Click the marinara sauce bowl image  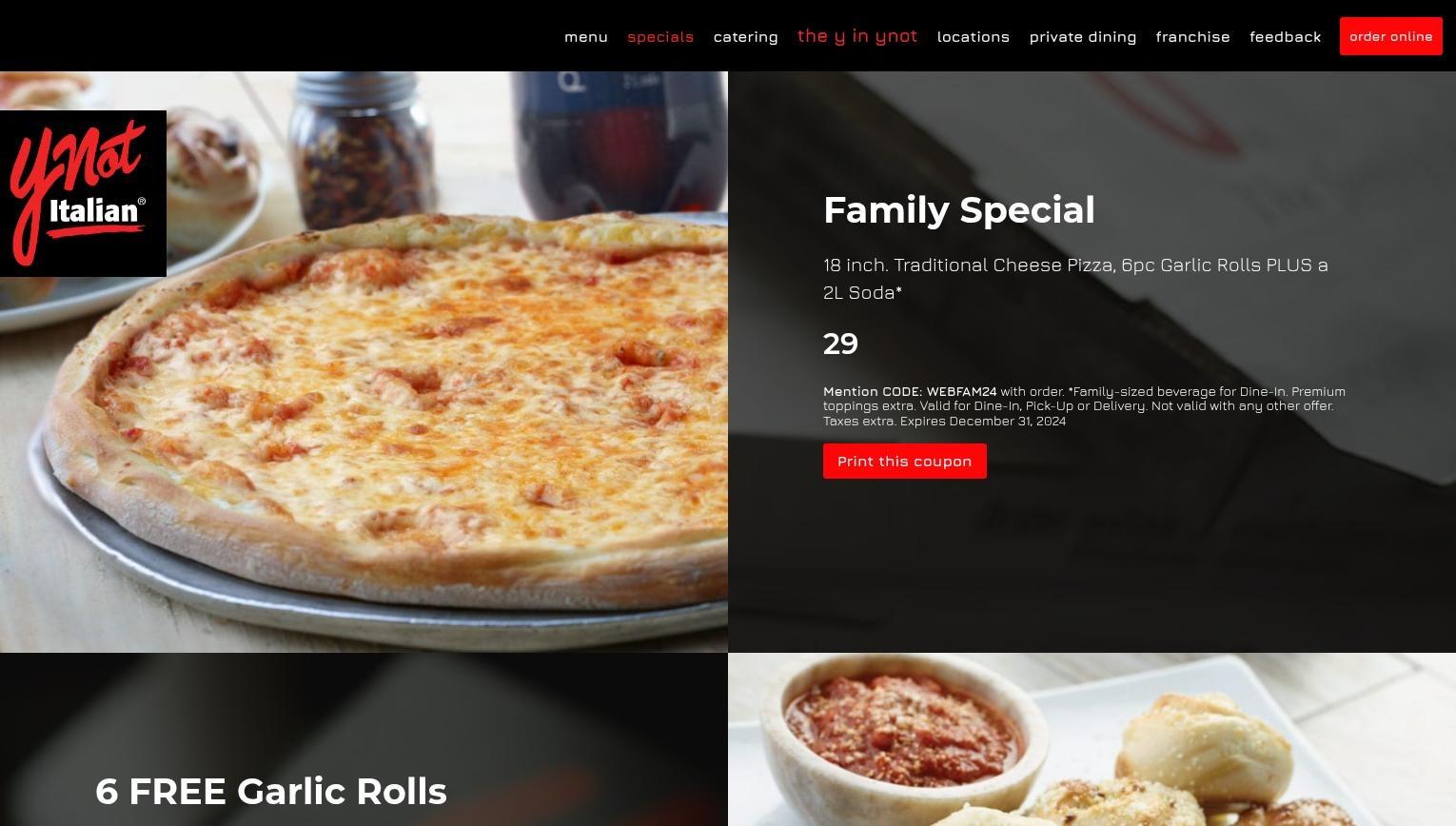click(902, 731)
